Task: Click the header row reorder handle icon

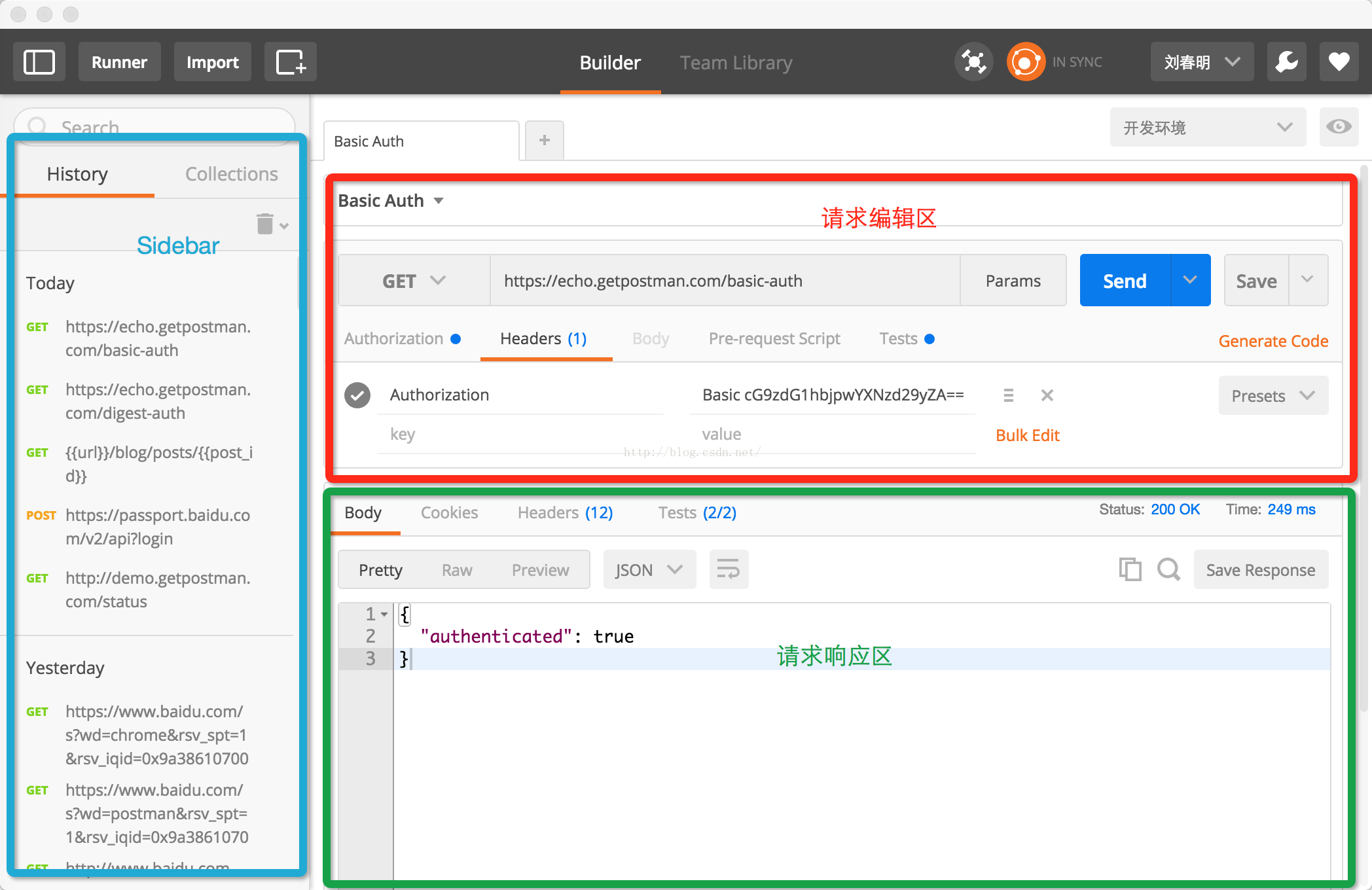Action: 1008,395
